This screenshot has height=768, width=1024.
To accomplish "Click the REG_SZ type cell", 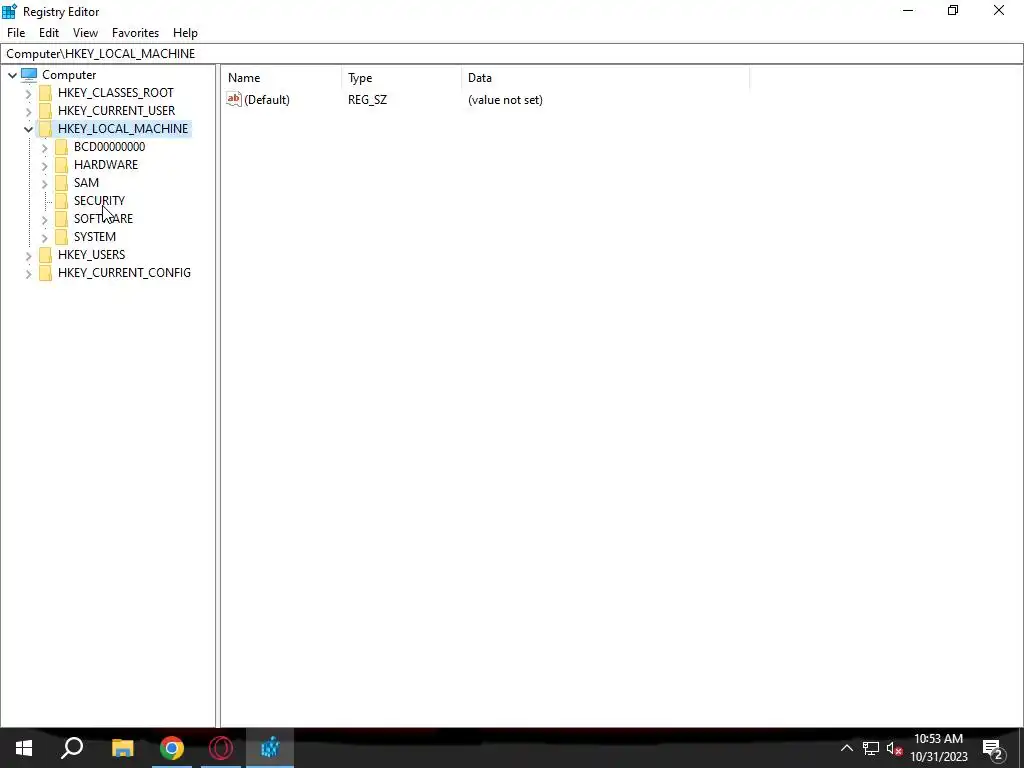I will click(x=367, y=99).
